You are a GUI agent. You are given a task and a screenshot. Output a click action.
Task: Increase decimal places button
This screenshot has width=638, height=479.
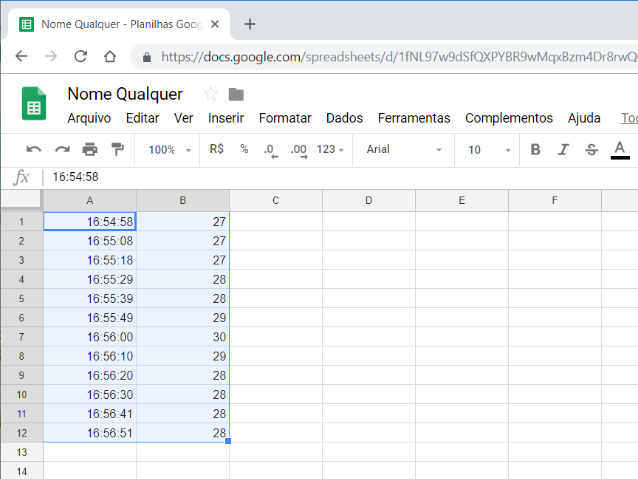(299, 150)
